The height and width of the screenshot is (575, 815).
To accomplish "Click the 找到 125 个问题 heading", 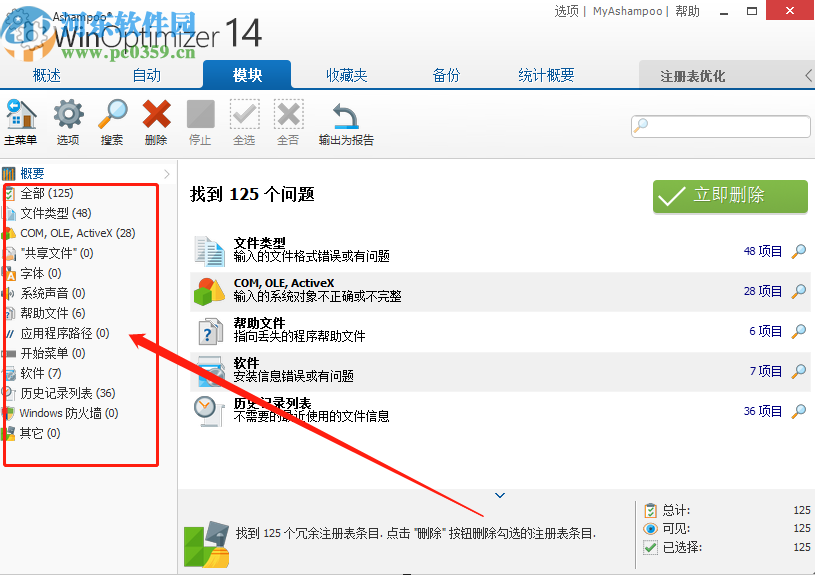I will 252,195.
